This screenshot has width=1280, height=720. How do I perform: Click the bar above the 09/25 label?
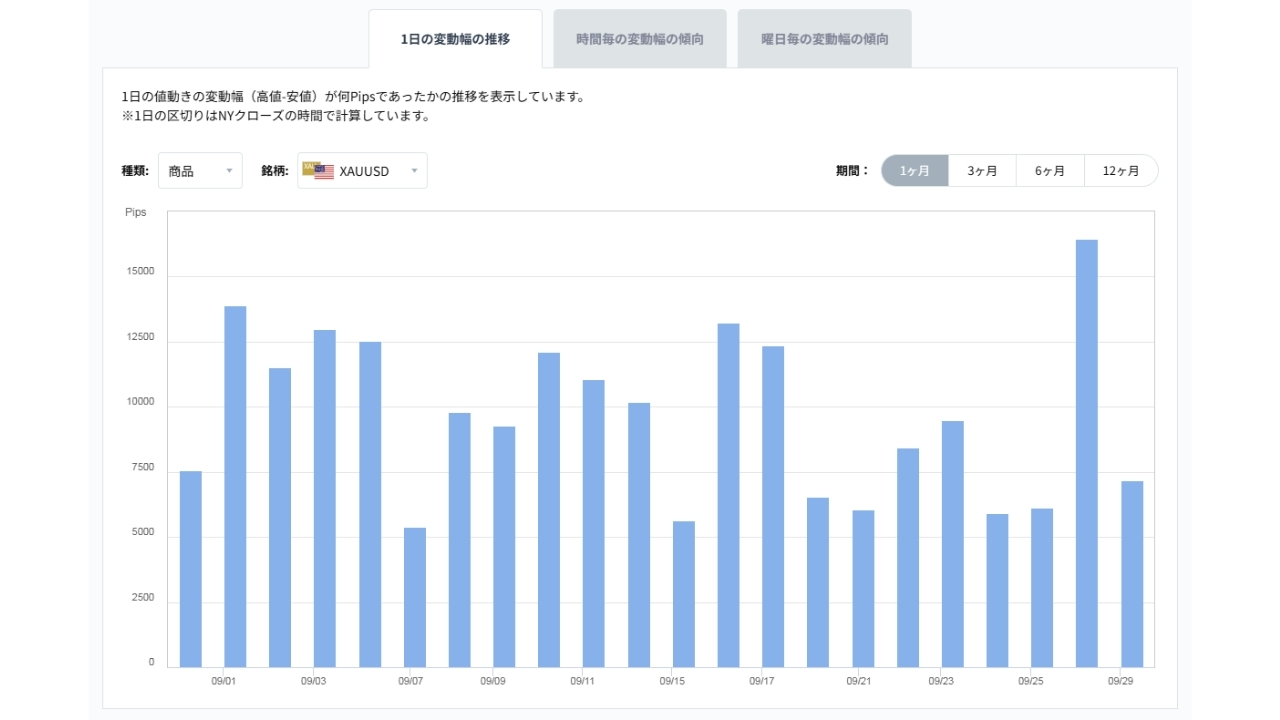tap(1042, 588)
